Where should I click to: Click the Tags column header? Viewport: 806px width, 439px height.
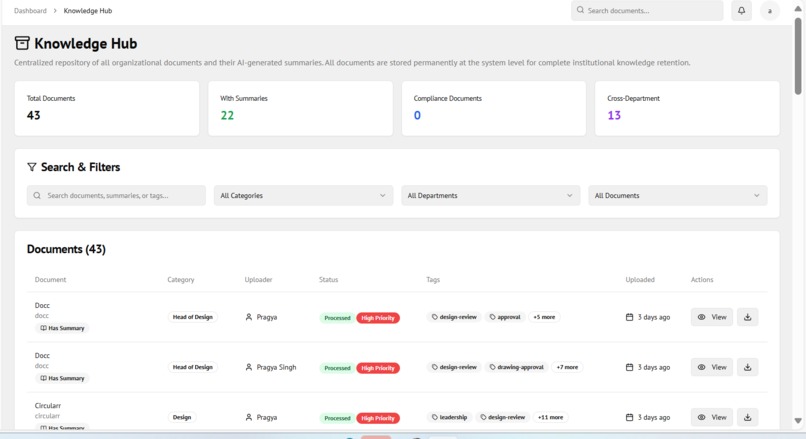pos(433,280)
